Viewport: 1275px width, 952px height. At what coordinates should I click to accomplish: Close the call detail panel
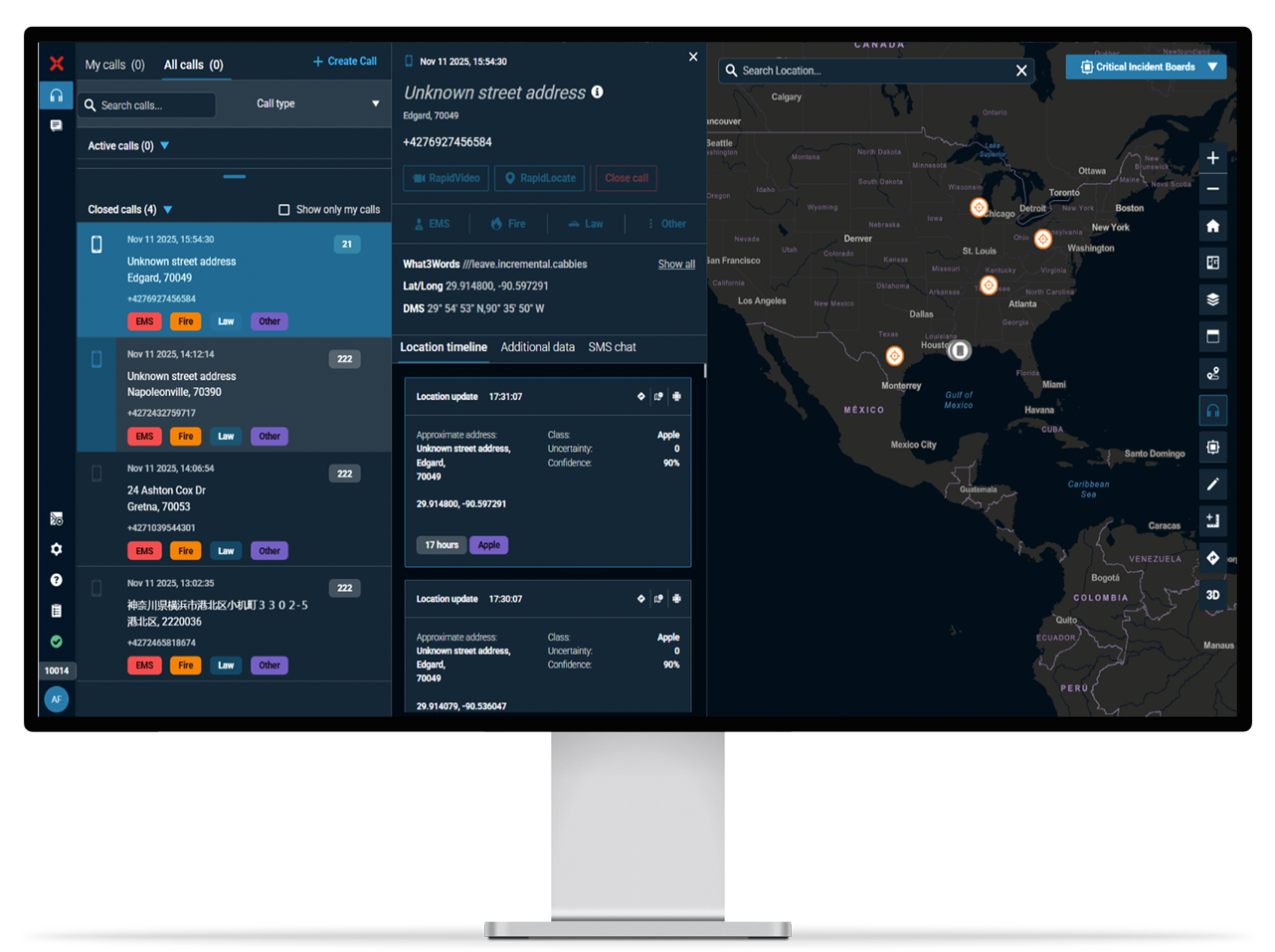tap(693, 57)
